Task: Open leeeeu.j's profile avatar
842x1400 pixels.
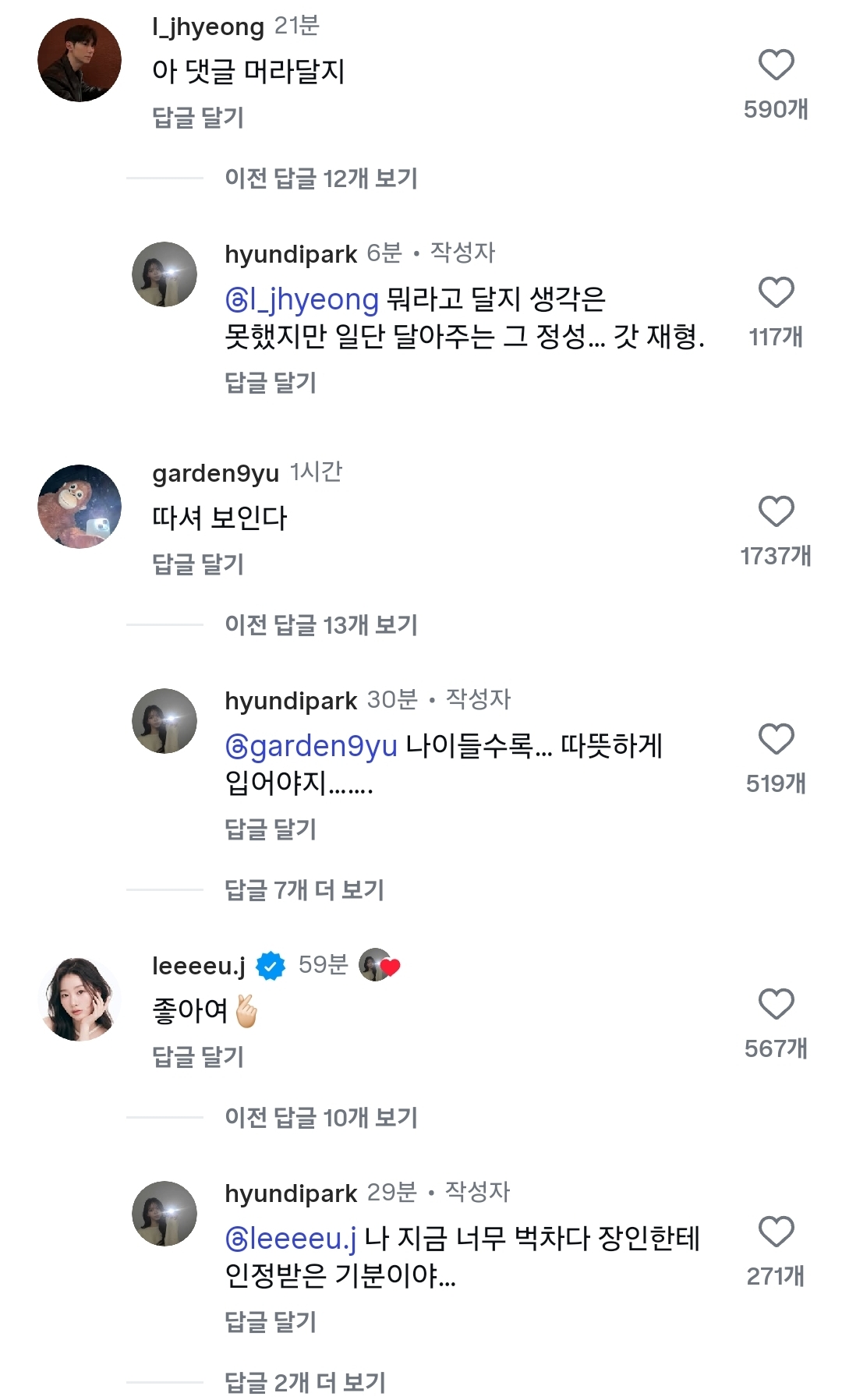Action: (80, 1000)
